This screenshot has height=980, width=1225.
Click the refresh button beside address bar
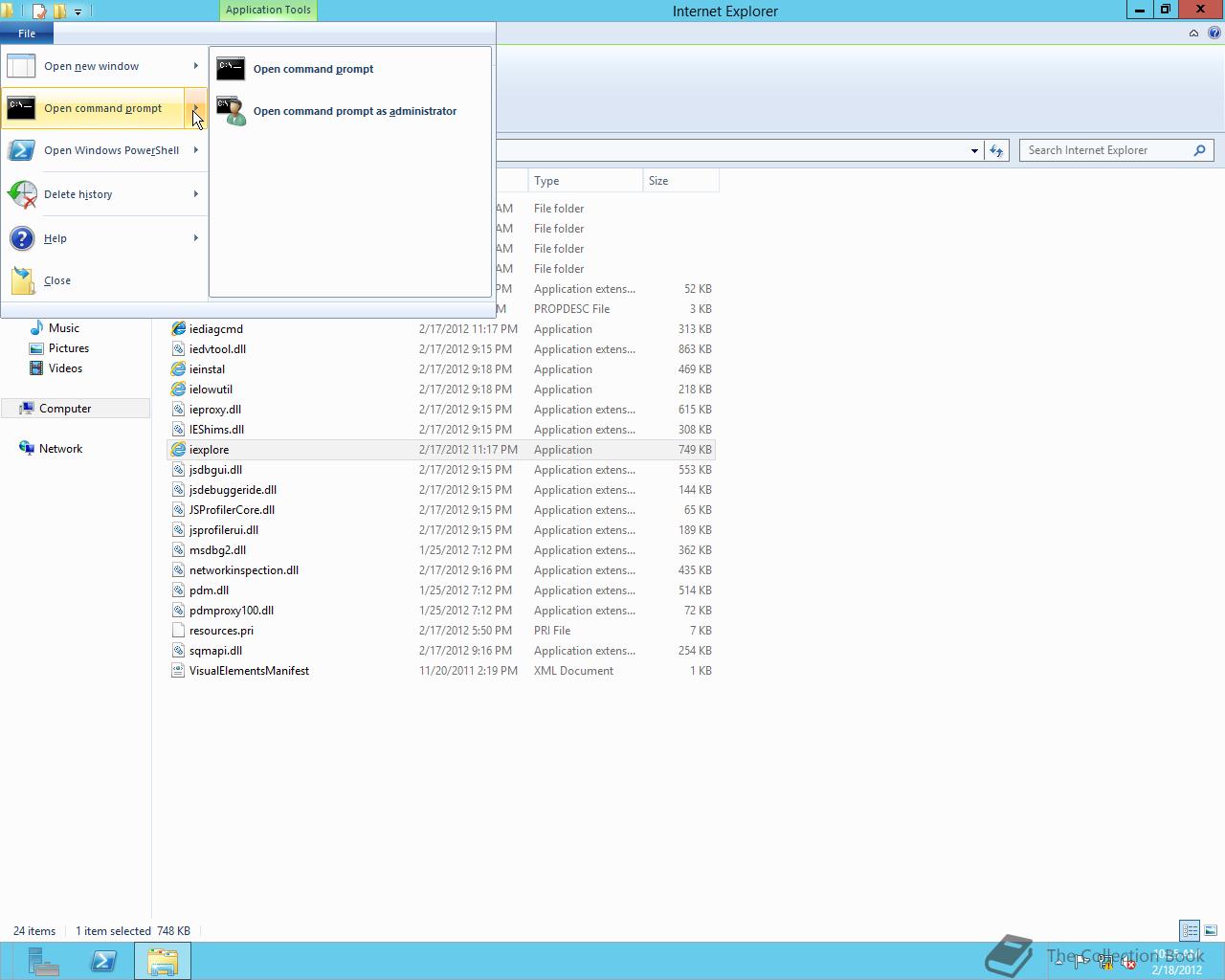[996, 150]
